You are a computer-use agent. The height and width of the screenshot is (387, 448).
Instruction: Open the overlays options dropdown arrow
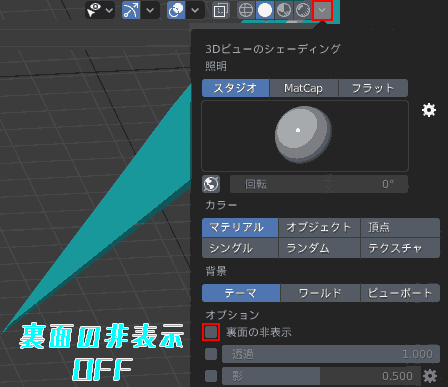[195, 10]
